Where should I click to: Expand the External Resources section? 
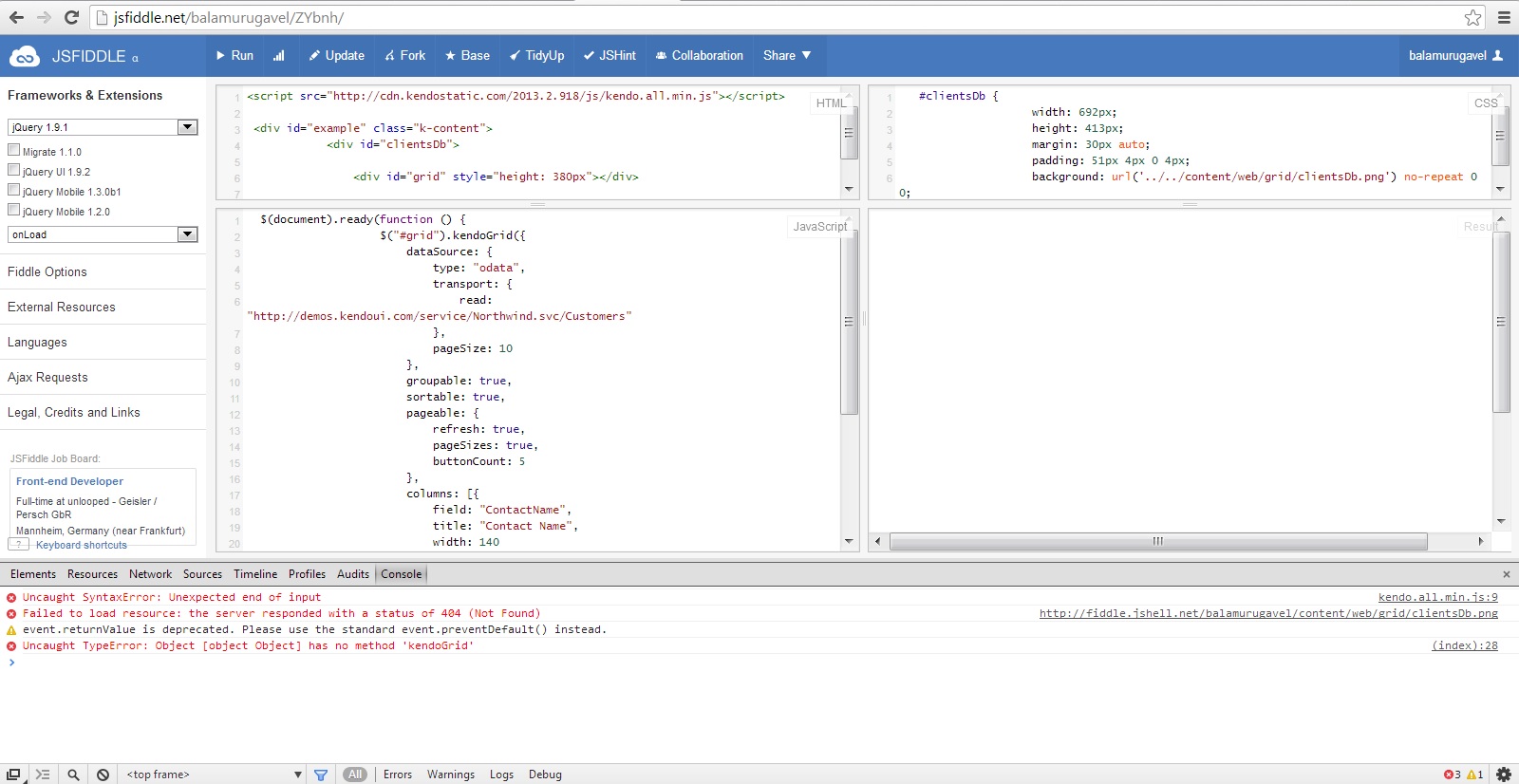coord(103,307)
